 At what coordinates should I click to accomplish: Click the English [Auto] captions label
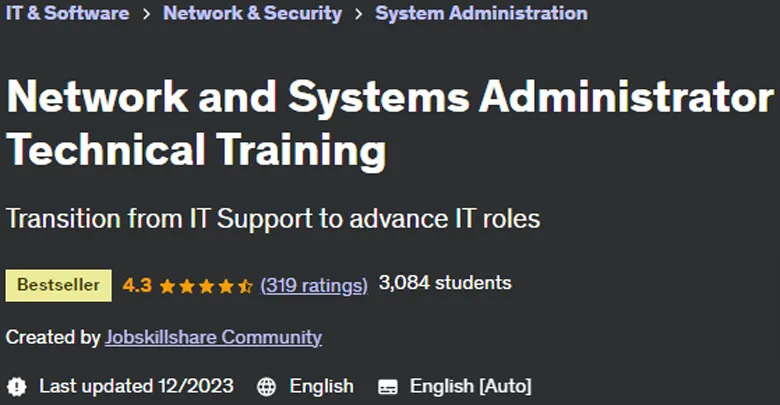[471, 386]
